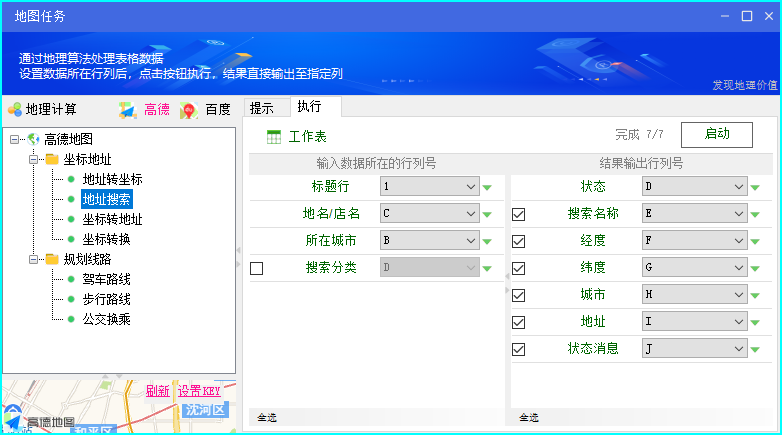
Task: Open the 纬度 output column dropdown
Action: click(694, 267)
